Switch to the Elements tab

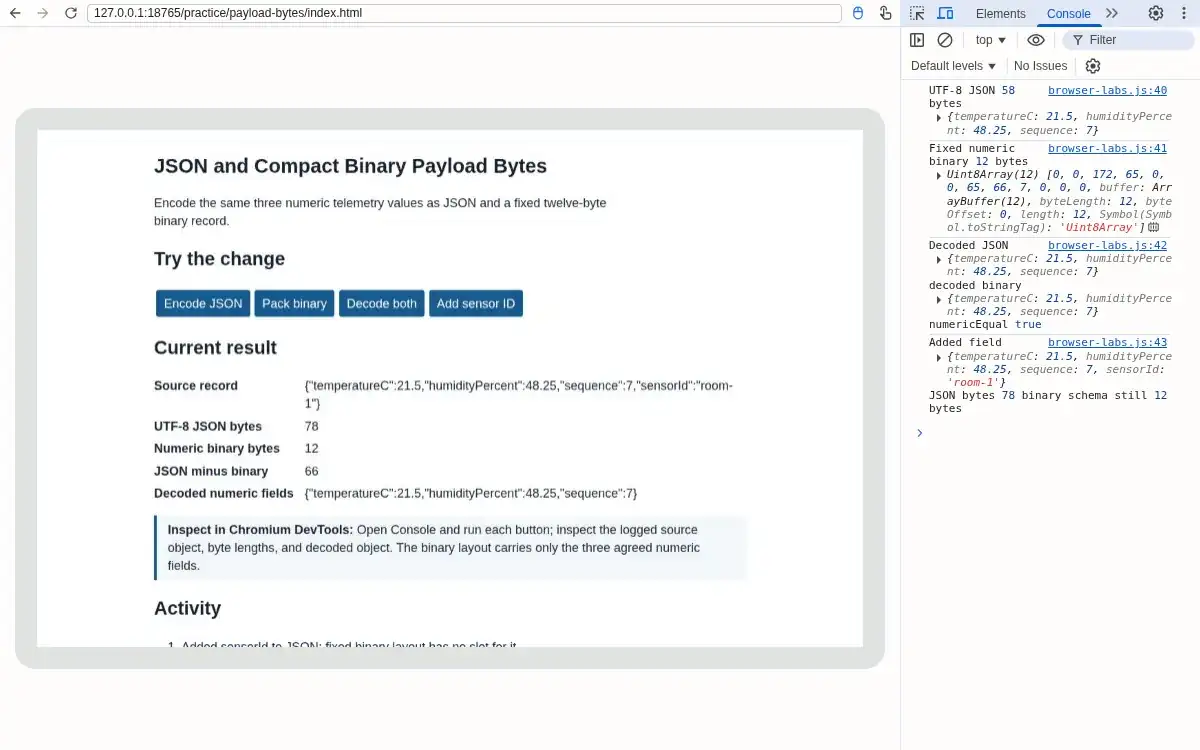(1001, 14)
